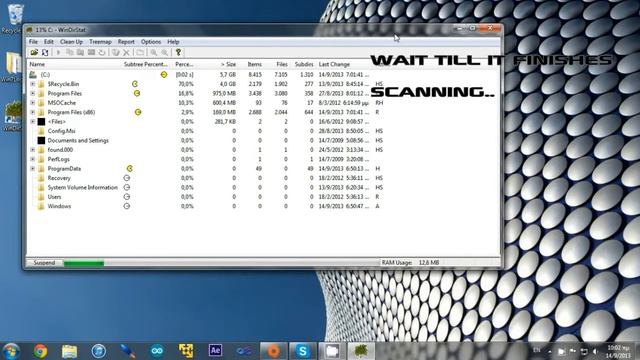Click the pacman scanning icon for Program Files (x86)

tap(138, 112)
